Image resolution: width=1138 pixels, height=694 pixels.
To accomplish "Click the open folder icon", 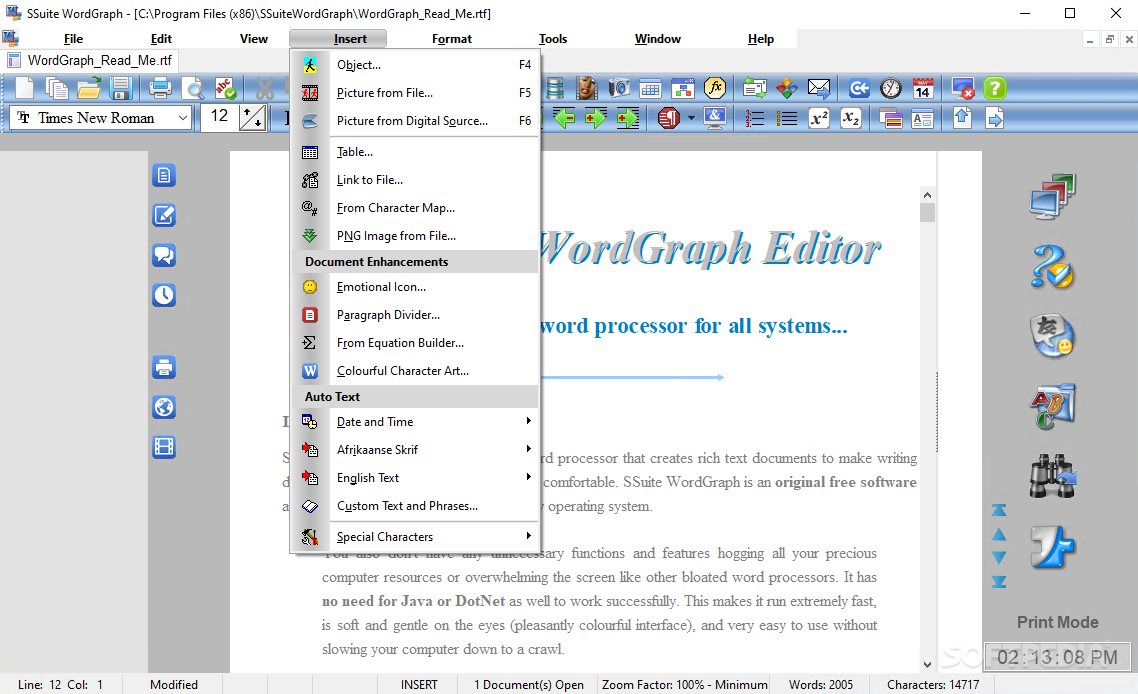I will [x=89, y=88].
